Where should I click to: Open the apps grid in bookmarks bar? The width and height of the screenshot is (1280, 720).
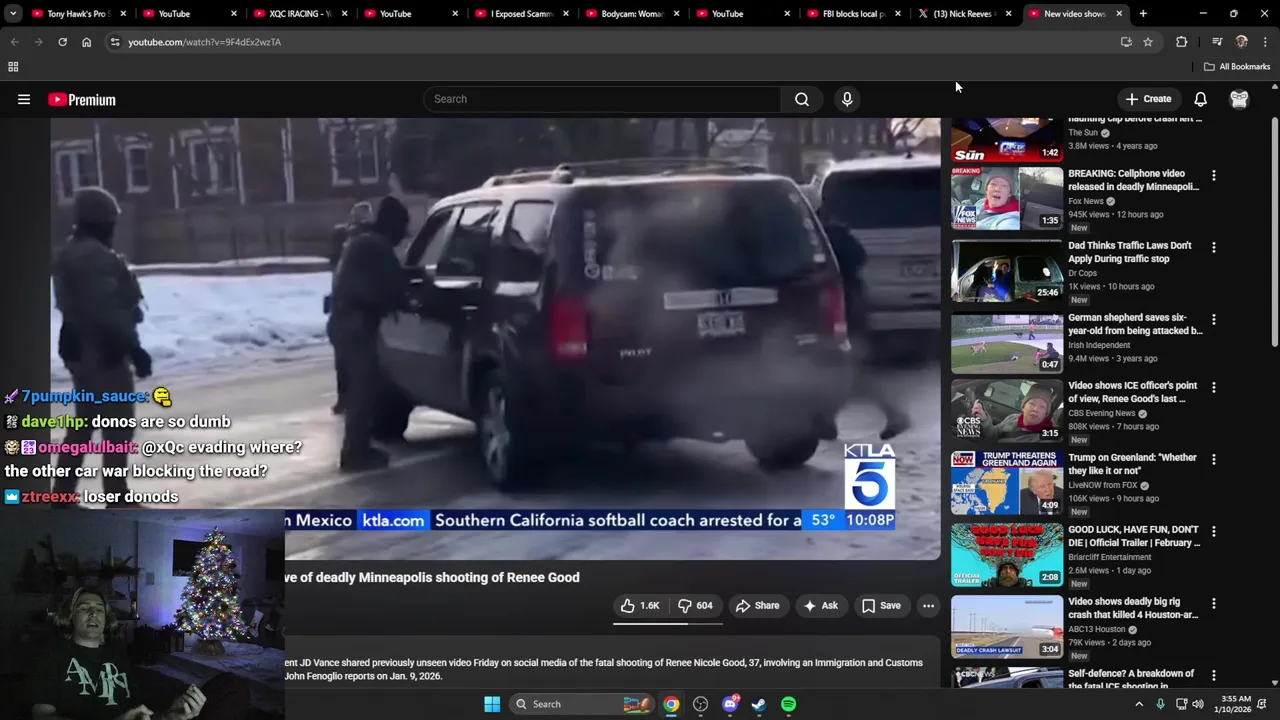[x=13, y=67]
